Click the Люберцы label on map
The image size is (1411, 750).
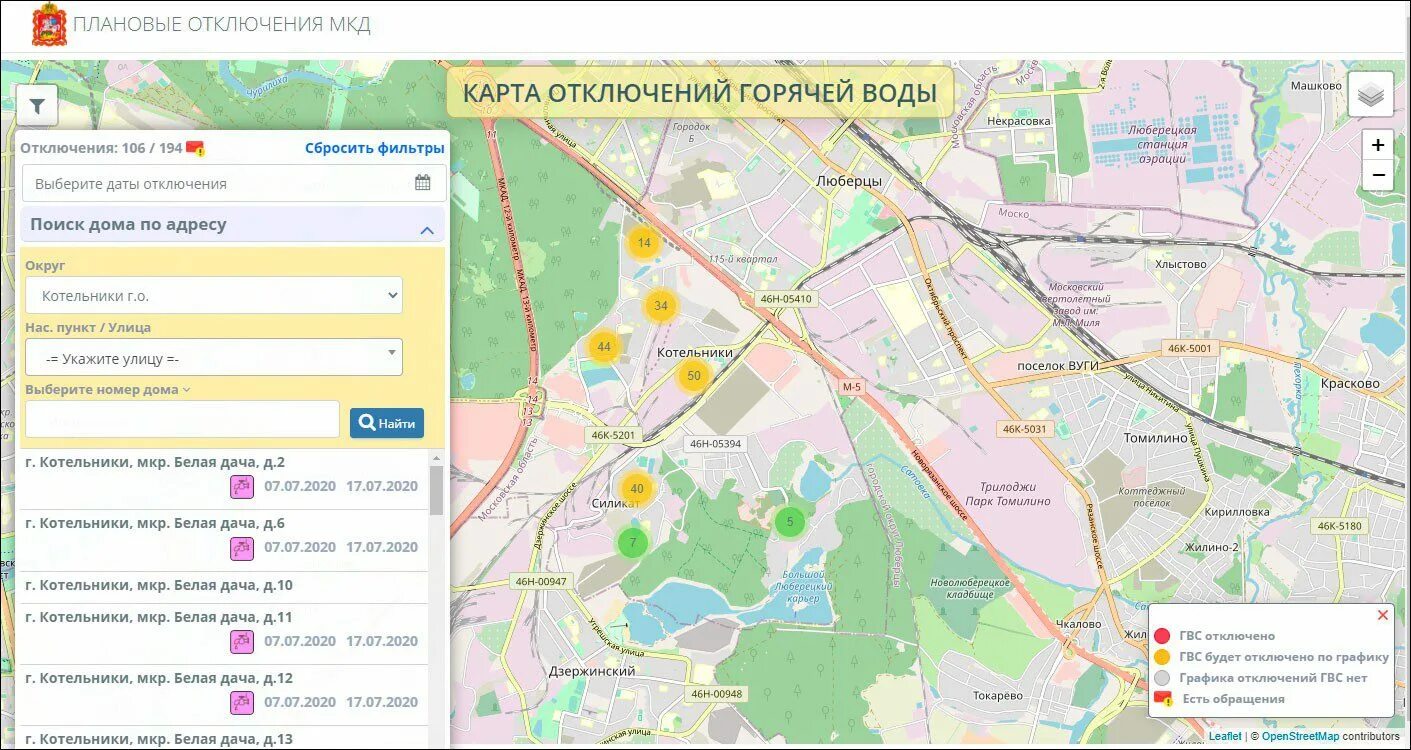pyautogui.click(x=849, y=181)
